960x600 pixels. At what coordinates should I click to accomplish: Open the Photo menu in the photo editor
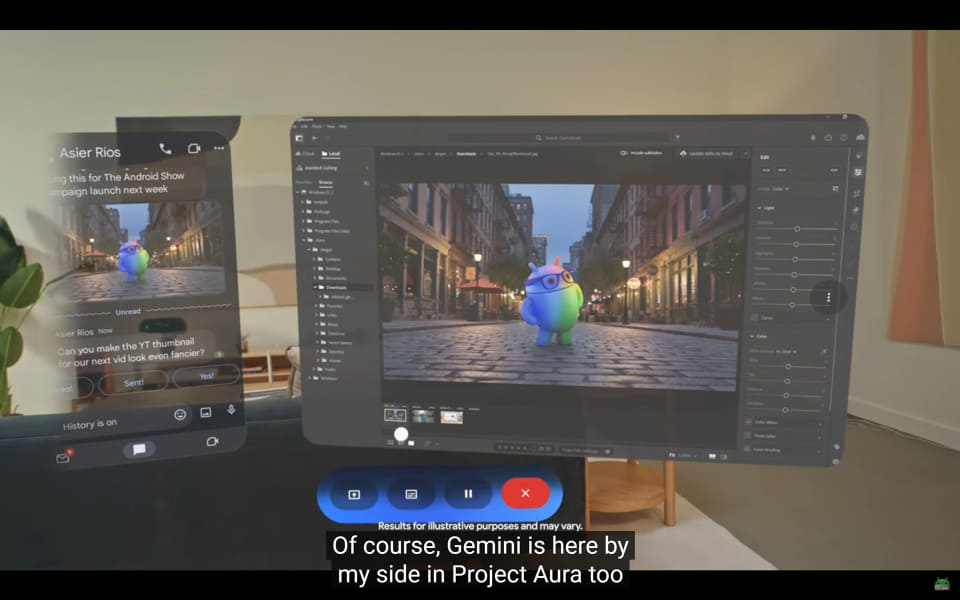coord(317,126)
